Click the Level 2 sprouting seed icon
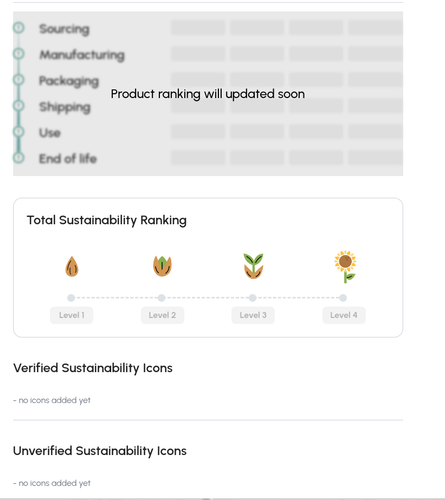 click(162, 266)
